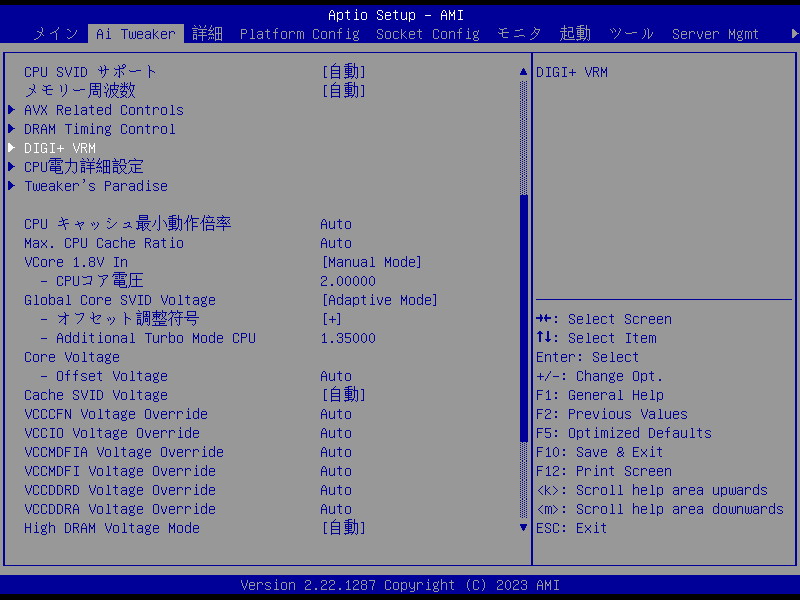Click the scrollbar up arrow
Image resolution: width=800 pixels, height=600 pixels.
523,72
